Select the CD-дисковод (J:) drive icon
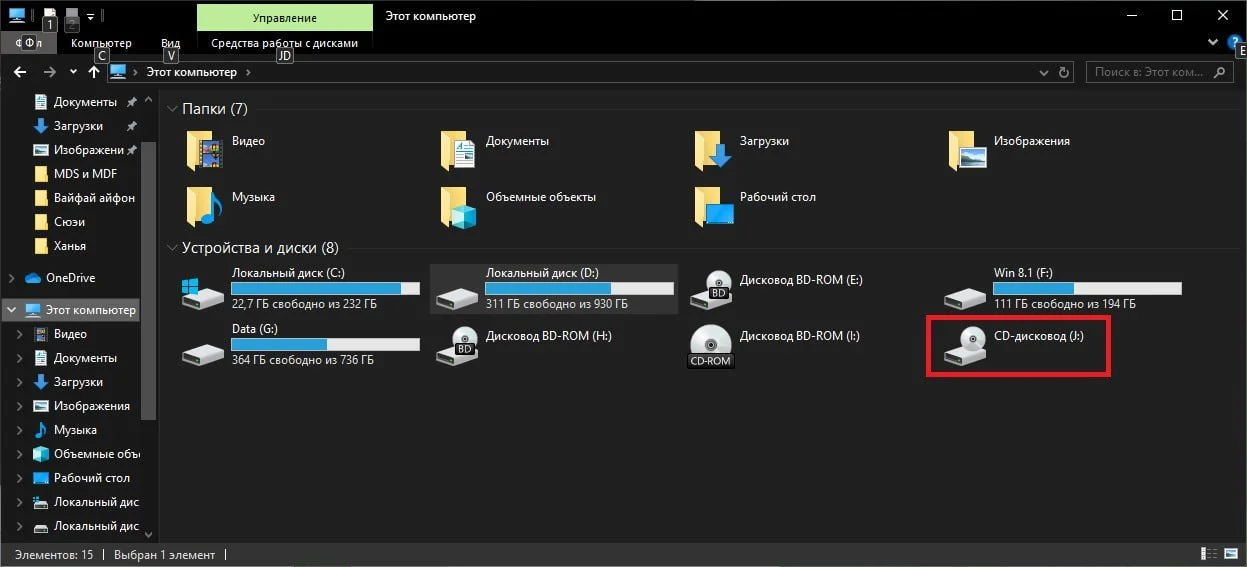 pos(965,345)
